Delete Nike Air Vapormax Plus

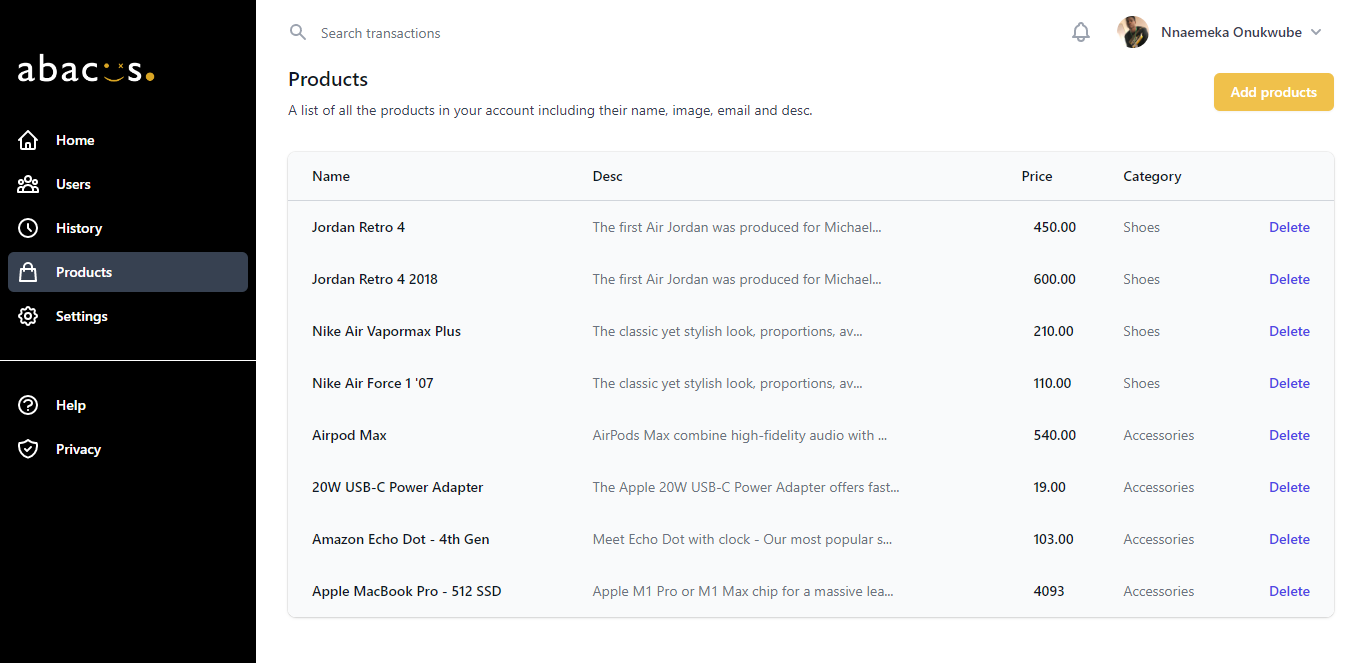pos(1289,331)
